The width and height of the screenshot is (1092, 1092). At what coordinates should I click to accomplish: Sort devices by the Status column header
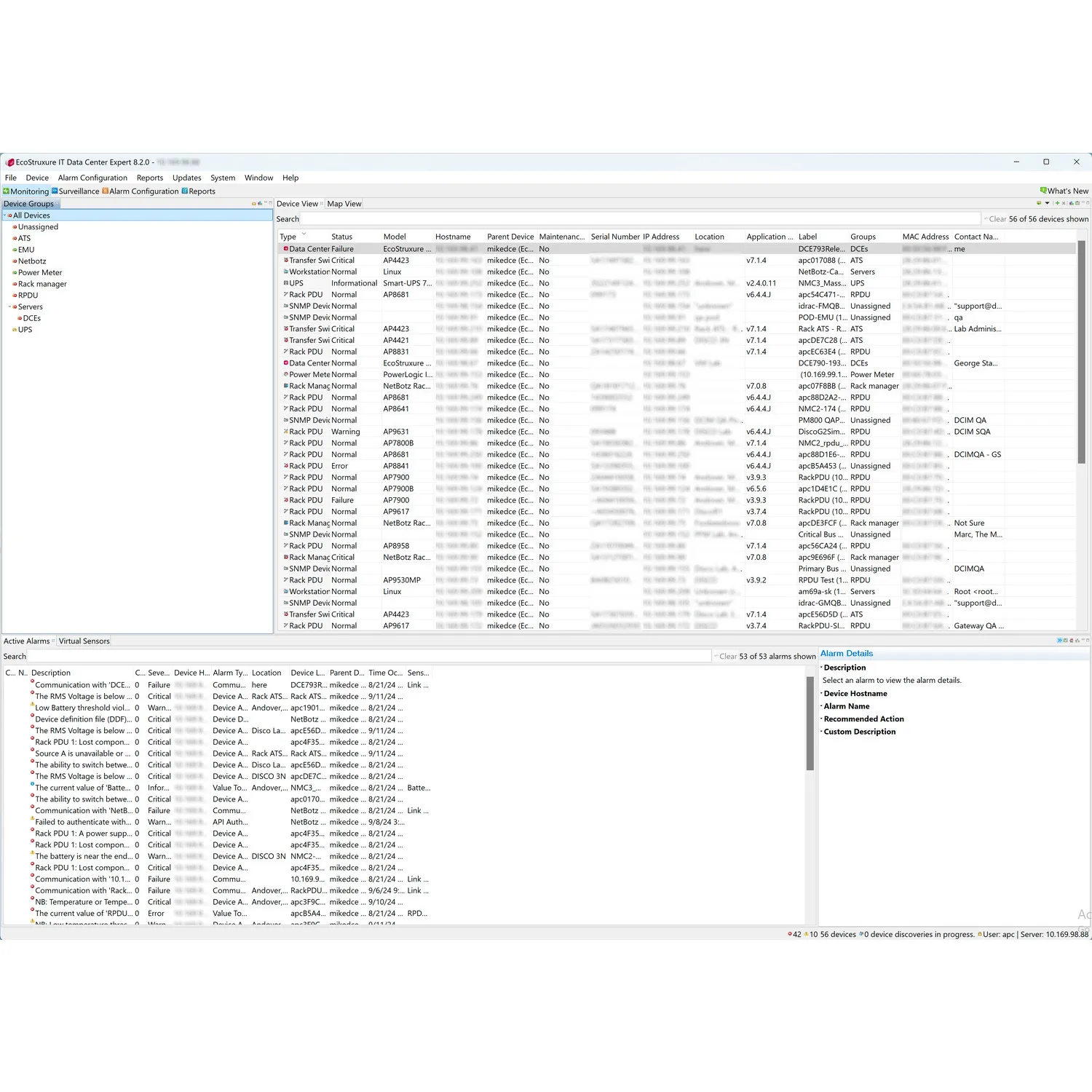[341, 237]
